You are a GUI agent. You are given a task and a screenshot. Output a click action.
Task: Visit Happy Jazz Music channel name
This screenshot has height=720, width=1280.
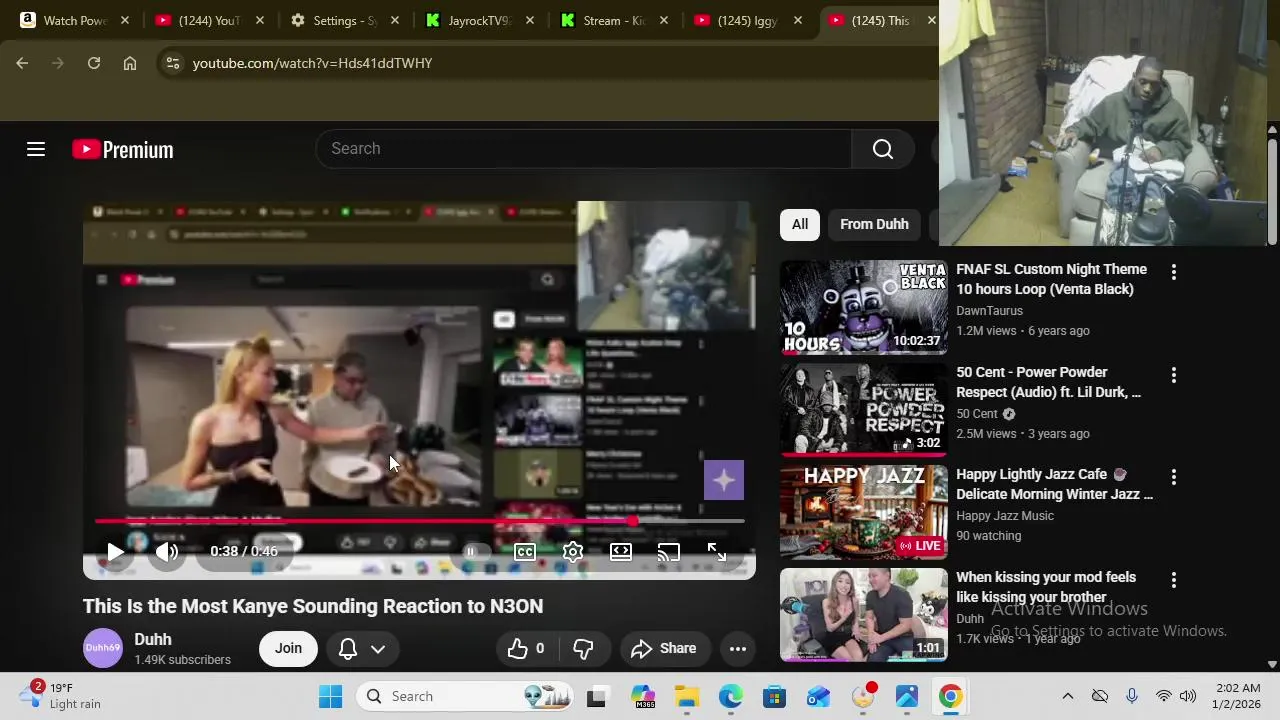1005,516
